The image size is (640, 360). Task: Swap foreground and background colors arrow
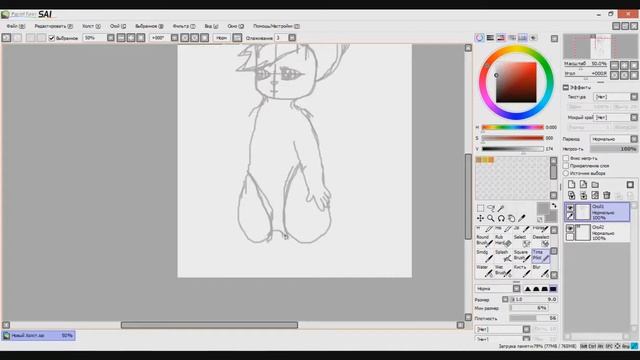[x=553, y=206]
